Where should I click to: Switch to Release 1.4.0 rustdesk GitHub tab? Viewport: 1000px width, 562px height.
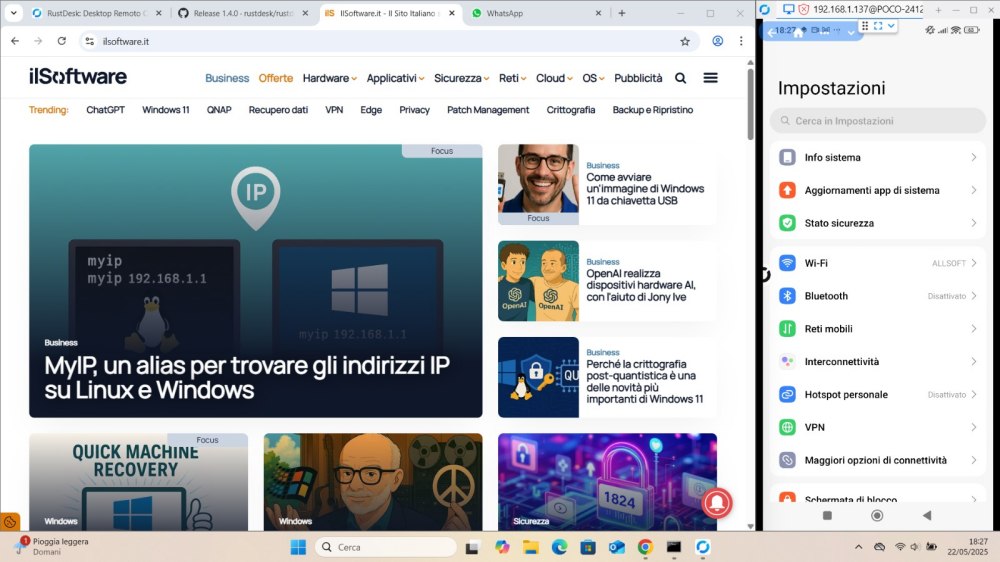(244, 13)
